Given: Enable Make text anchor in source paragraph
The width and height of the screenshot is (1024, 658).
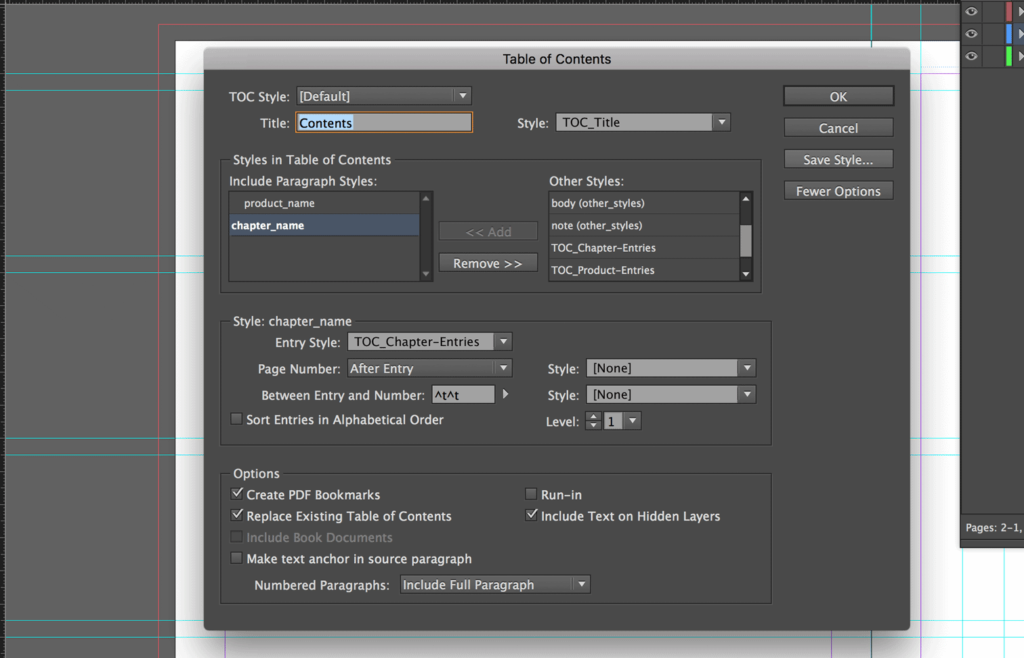Looking at the screenshot, I should pyautogui.click(x=236, y=558).
